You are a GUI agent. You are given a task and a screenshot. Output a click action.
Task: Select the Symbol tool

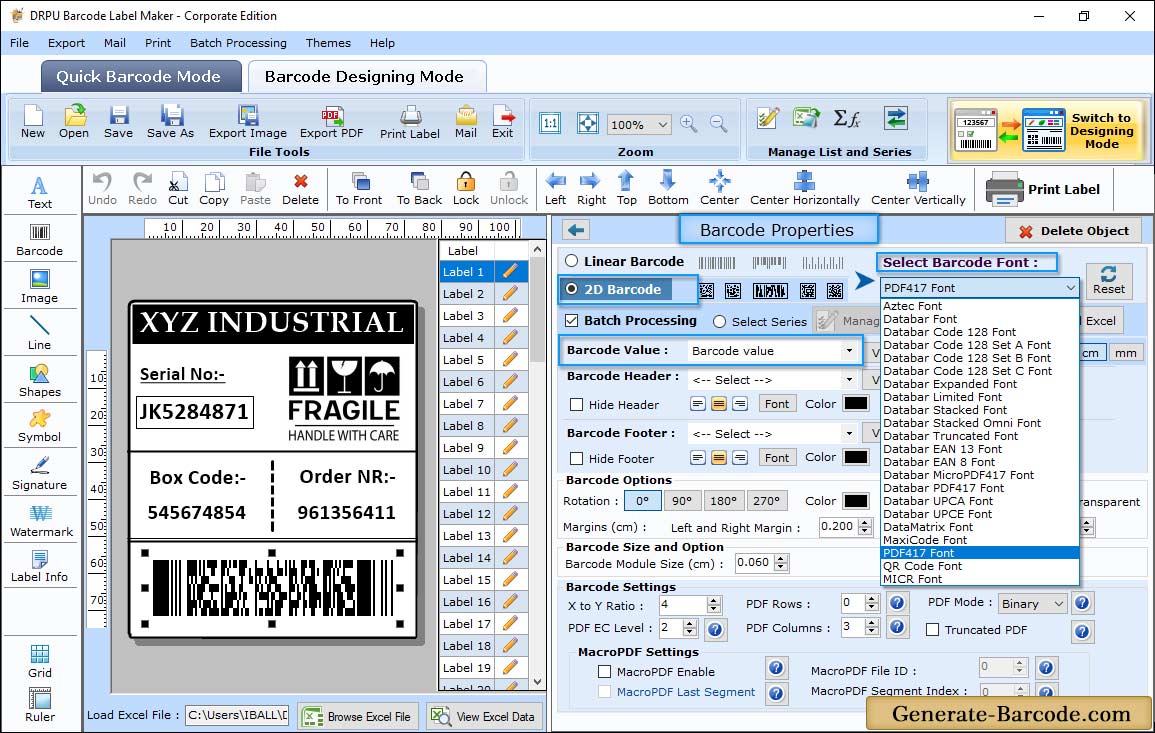40,427
